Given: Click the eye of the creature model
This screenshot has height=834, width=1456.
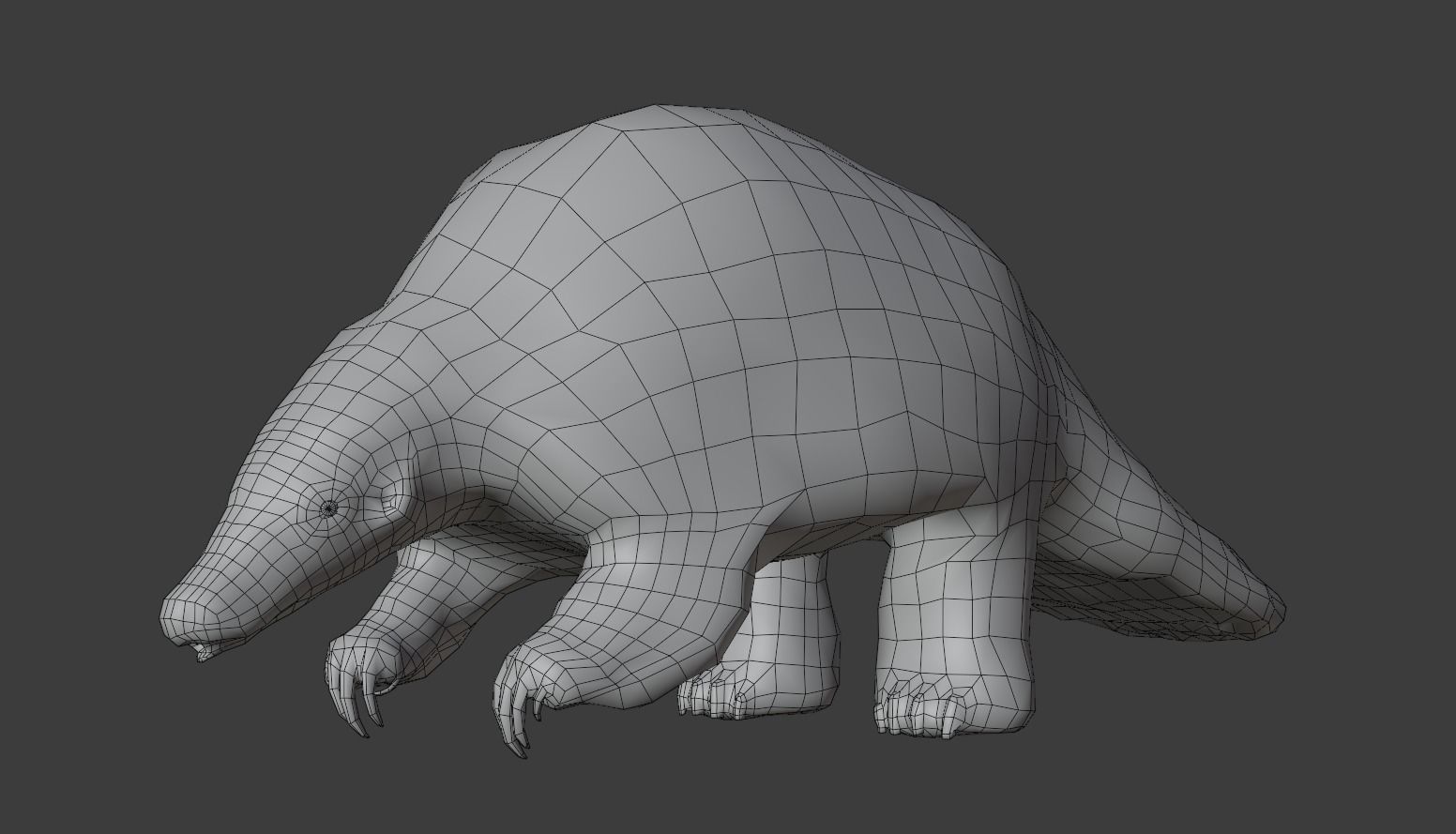Looking at the screenshot, I should pyautogui.click(x=328, y=508).
